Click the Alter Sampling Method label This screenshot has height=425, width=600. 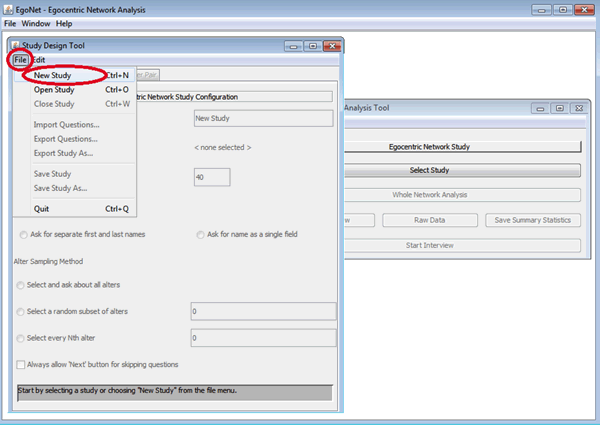(x=48, y=261)
